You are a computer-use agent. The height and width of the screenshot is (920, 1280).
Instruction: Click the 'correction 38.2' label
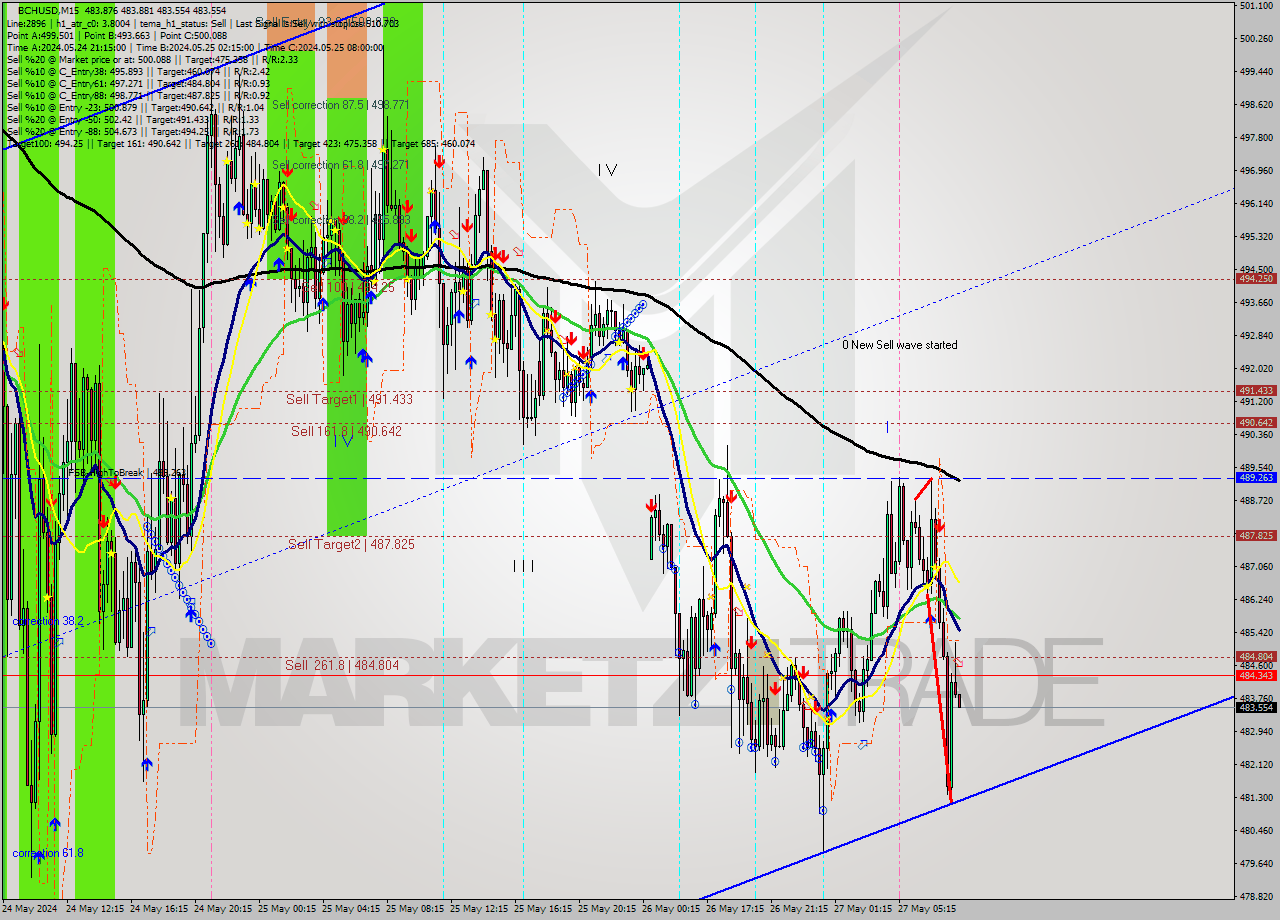tap(47, 621)
